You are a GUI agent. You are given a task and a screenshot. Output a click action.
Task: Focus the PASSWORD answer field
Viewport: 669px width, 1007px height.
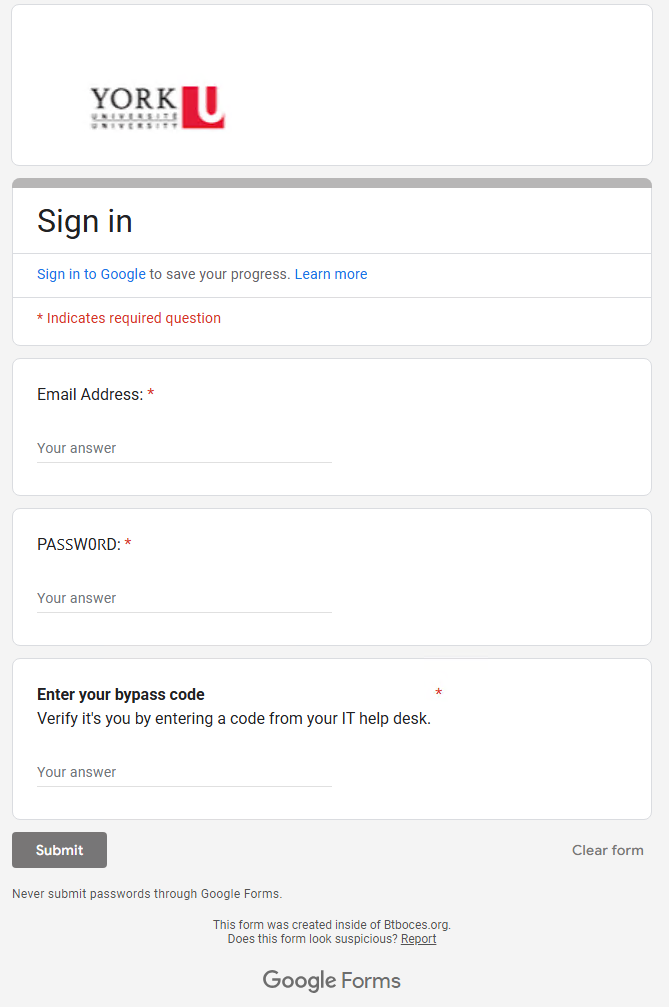(x=184, y=599)
